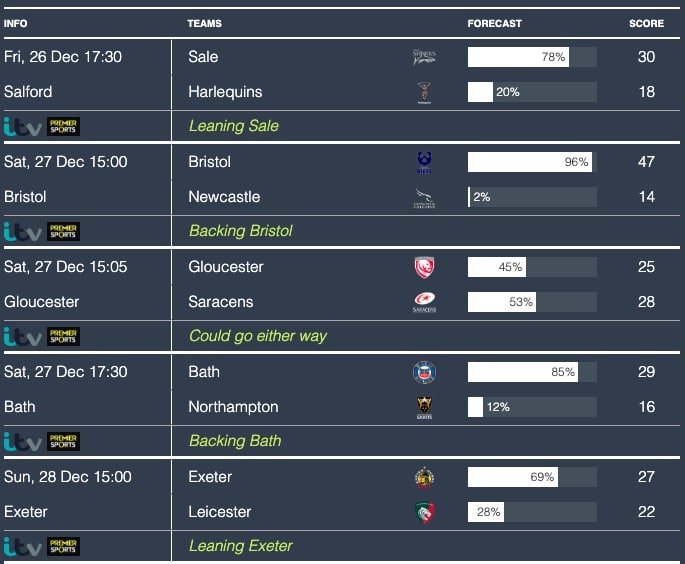Click the SCORE column header
Screen dimensions: 685x564
(646, 23)
